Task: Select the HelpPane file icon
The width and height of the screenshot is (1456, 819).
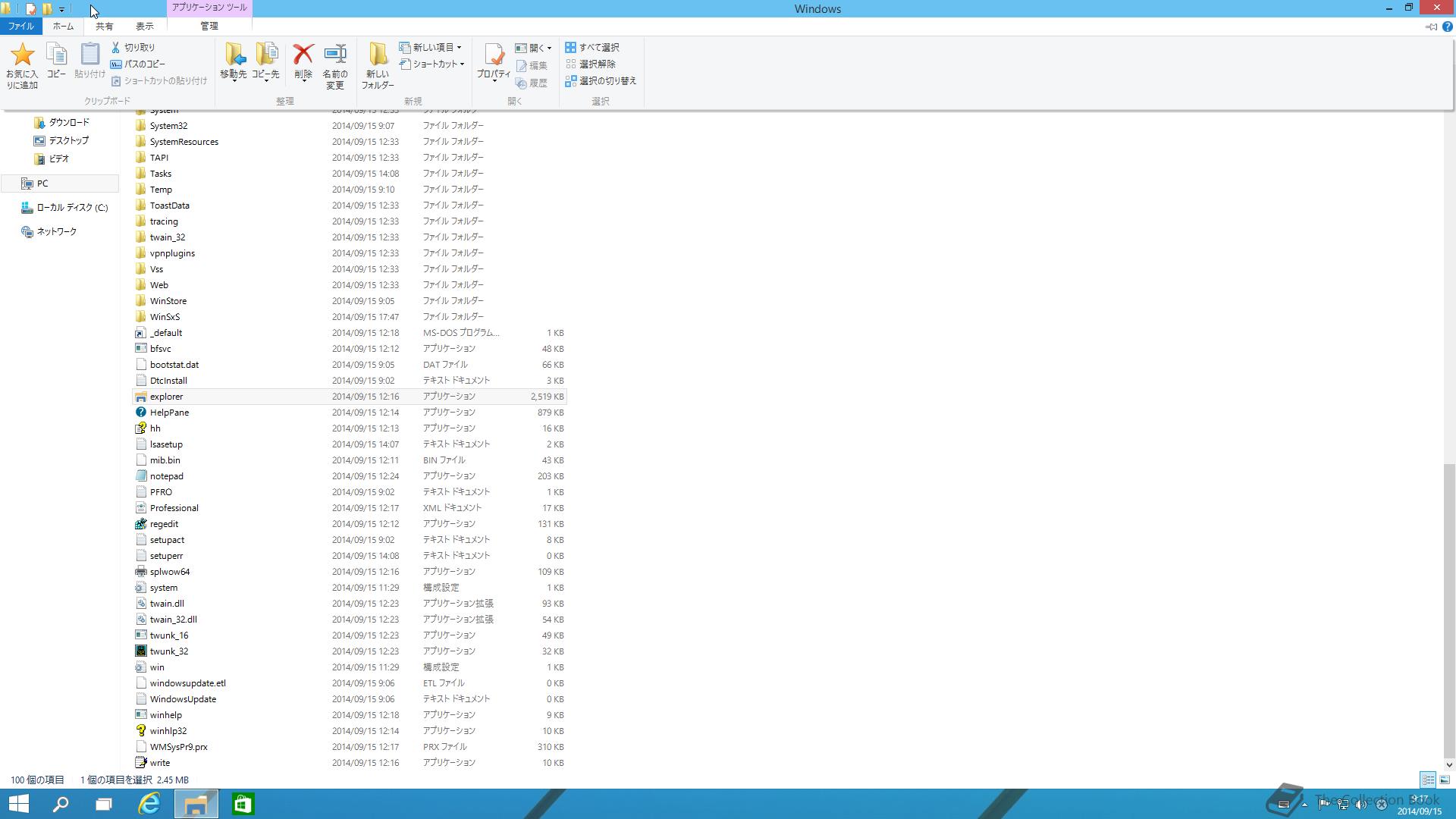Action: pyautogui.click(x=140, y=413)
